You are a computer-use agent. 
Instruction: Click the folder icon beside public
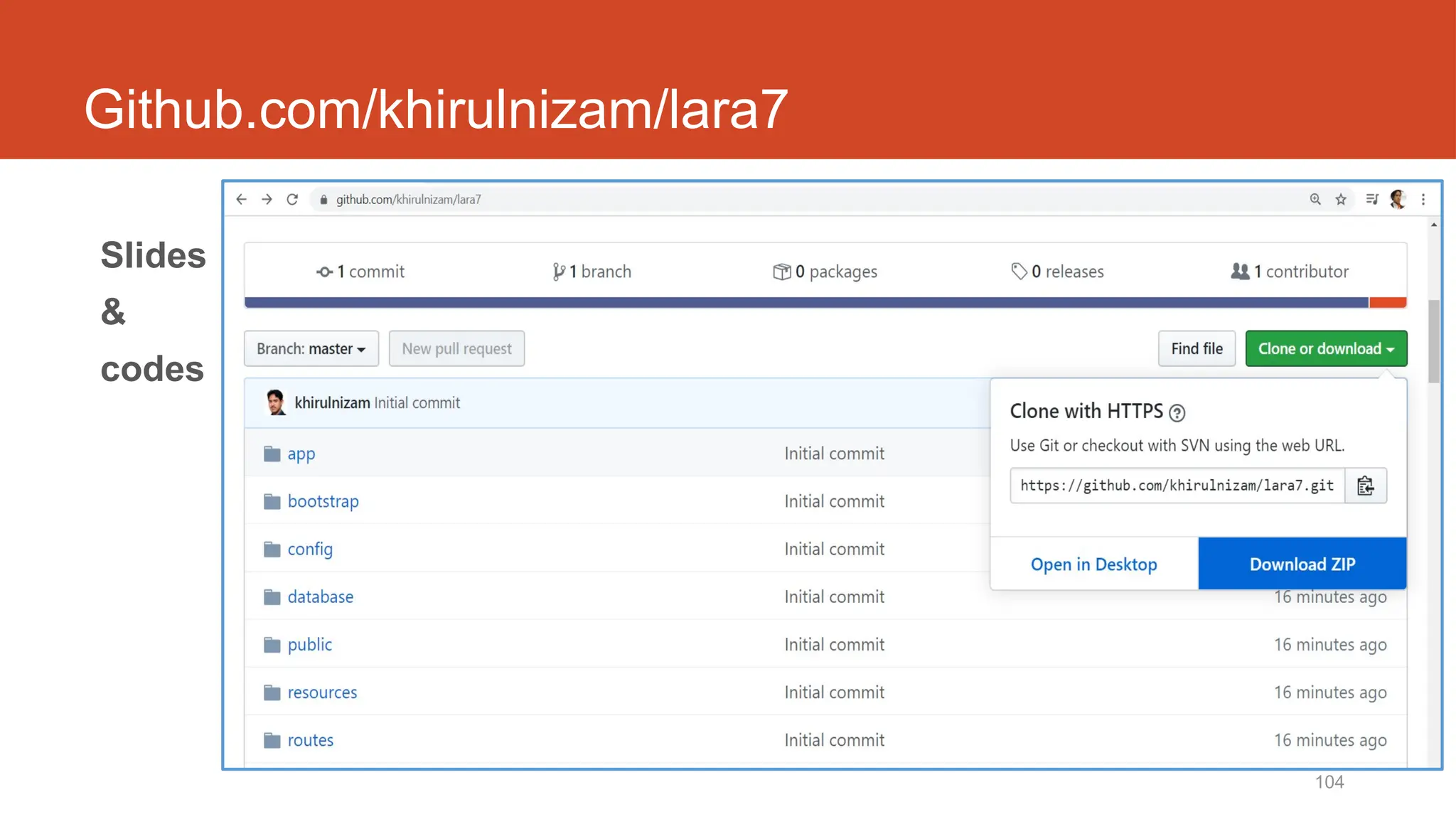coord(272,645)
